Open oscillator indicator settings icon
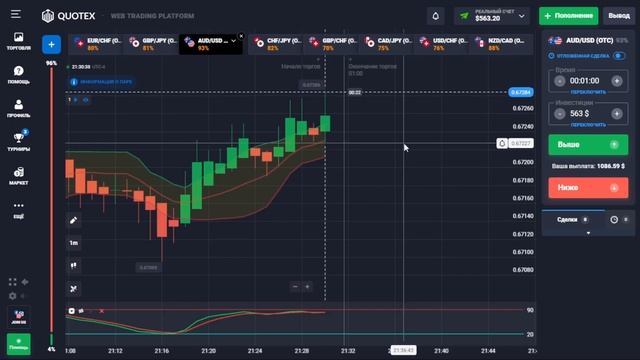Screen dimensions: 640x360 [x=81, y=311]
